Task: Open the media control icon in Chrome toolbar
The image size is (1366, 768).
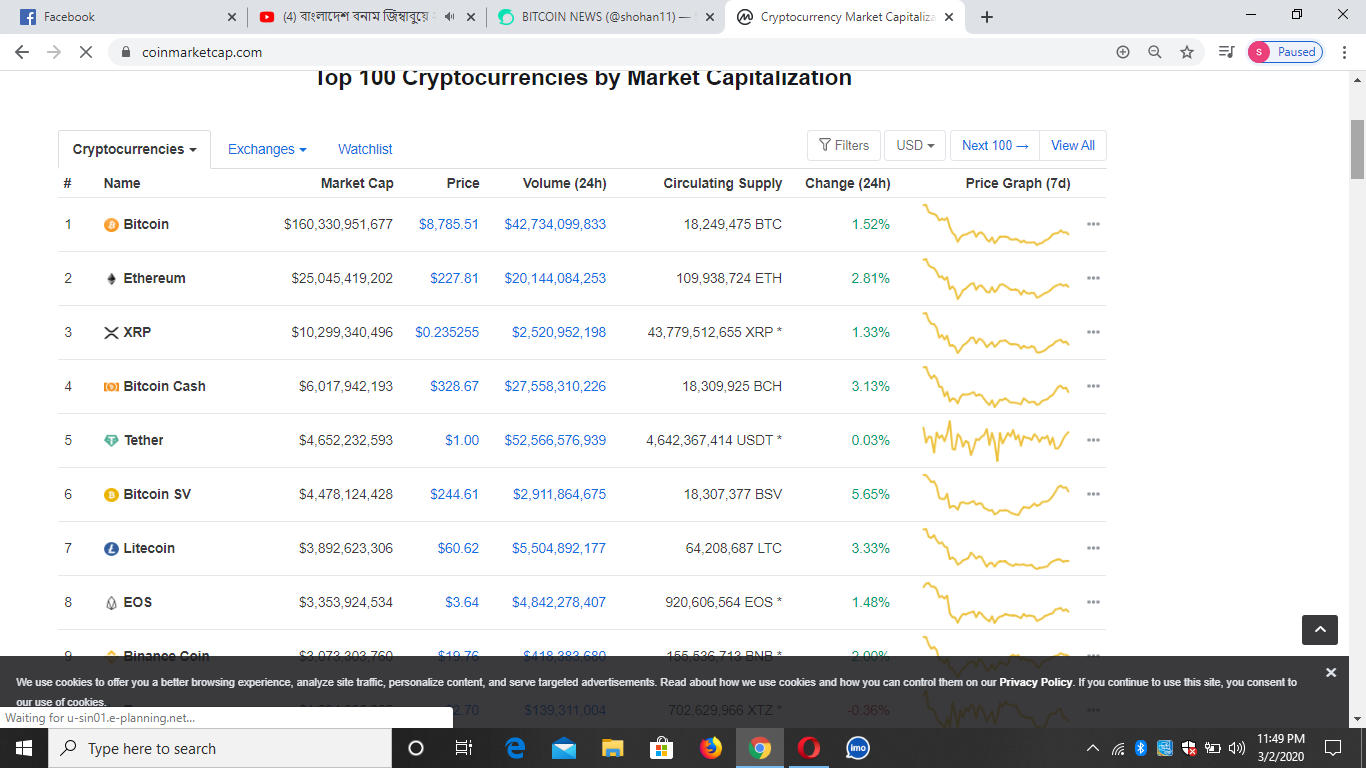Action: click(1226, 52)
